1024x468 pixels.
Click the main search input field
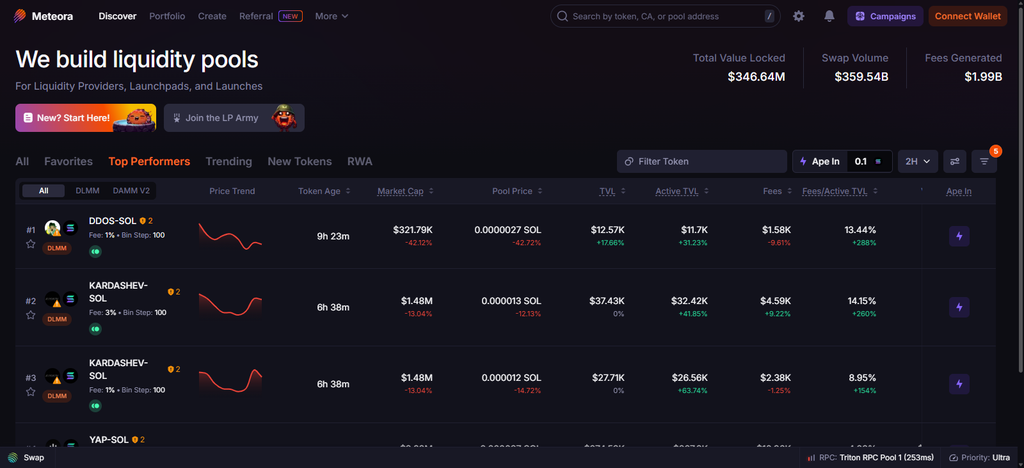[x=665, y=16]
